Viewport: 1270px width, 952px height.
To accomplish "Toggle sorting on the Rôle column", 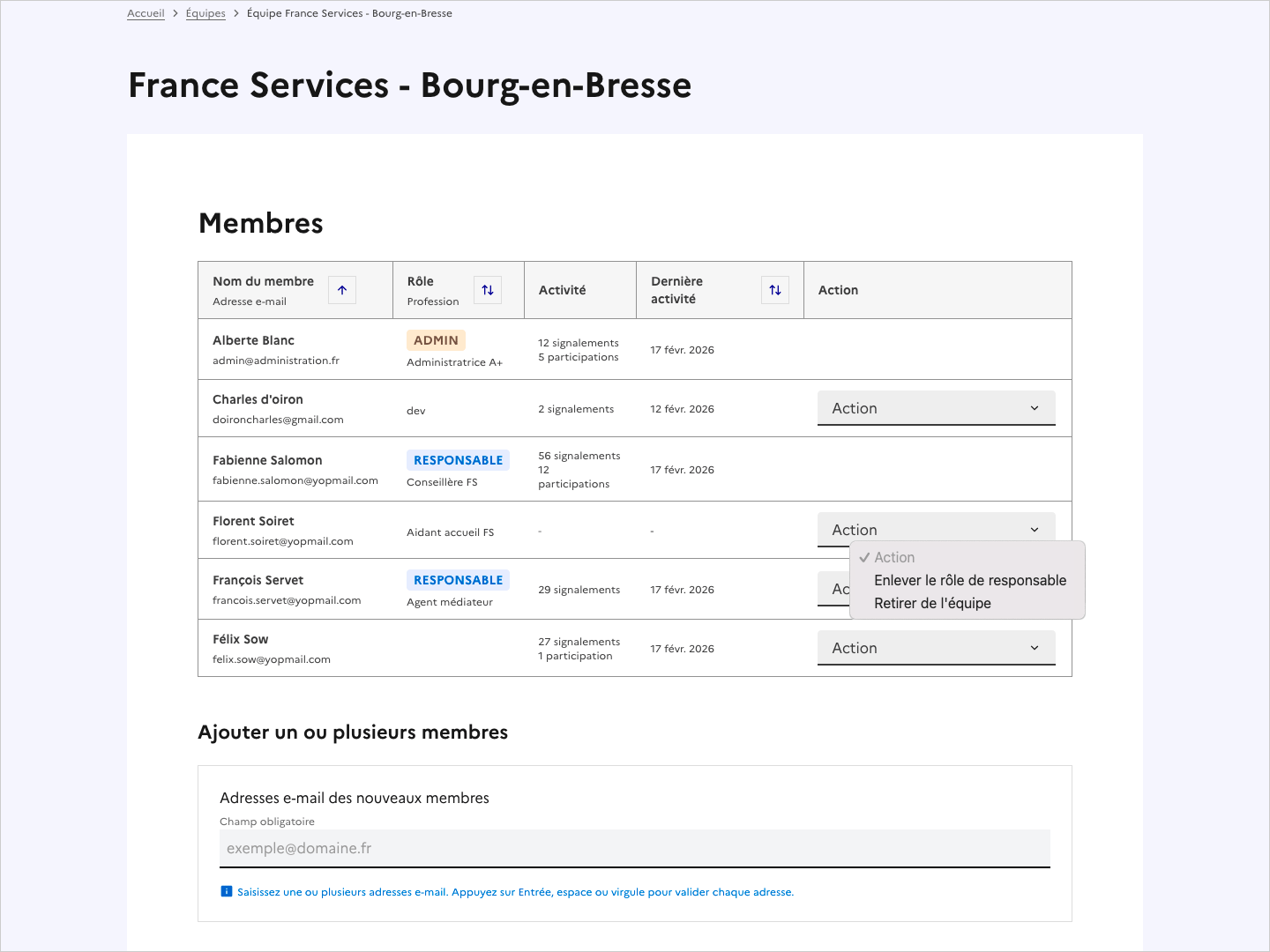I will pyautogui.click(x=488, y=289).
